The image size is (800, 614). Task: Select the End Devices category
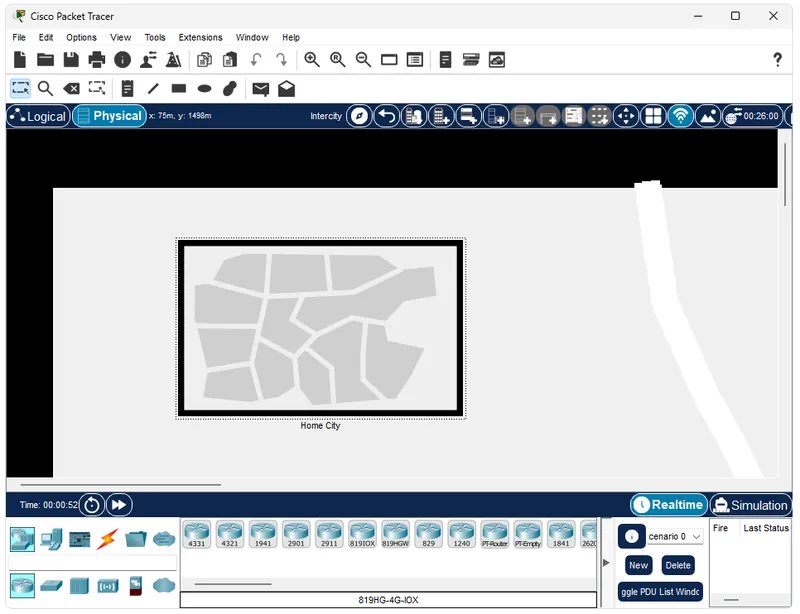[x=51, y=539]
